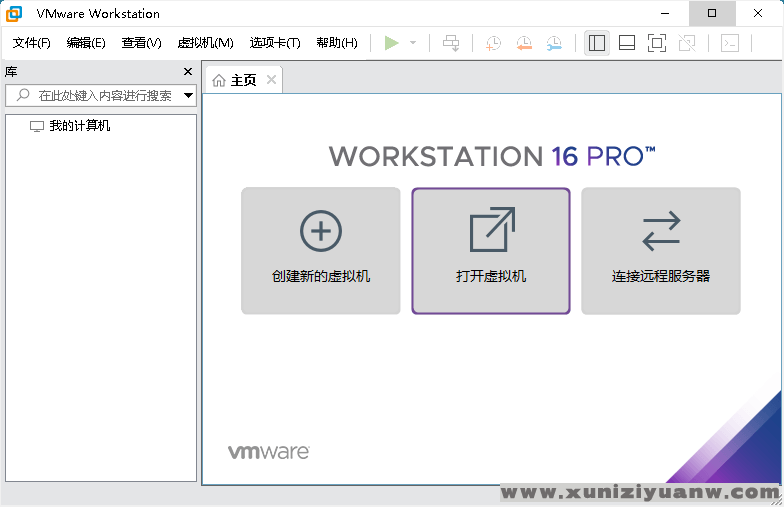This screenshot has height=507, width=784.
Task: Click the send Ctrl+Alt+Del toolbar icon
Action: pyautogui.click(x=451, y=43)
